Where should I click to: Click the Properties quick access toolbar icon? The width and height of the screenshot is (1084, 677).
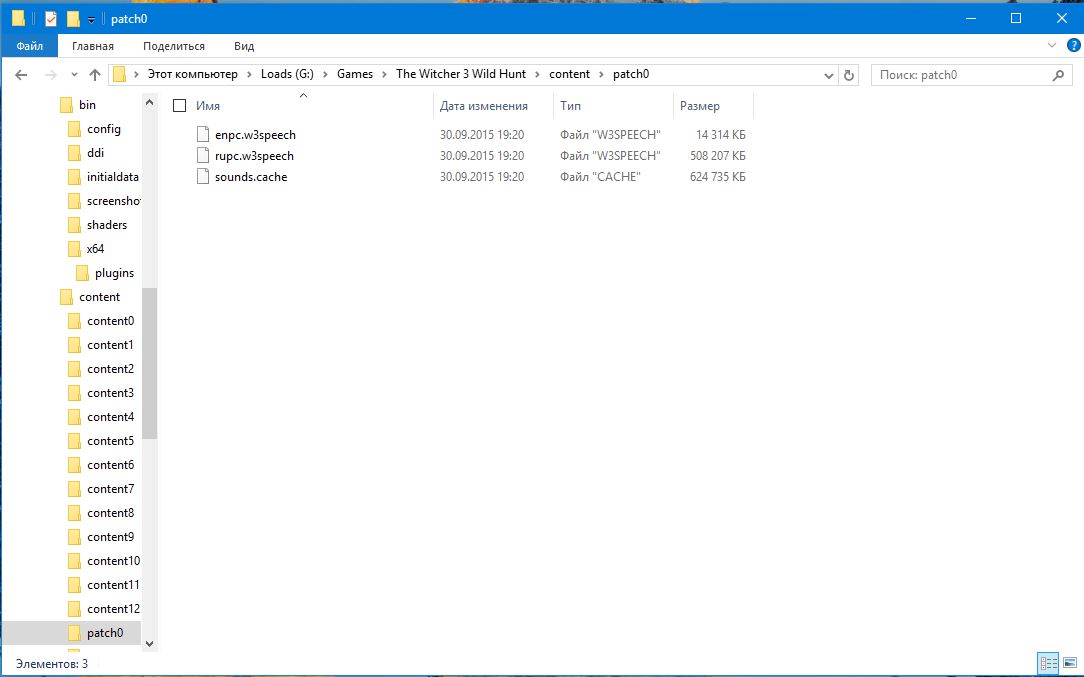click(x=50, y=19)
